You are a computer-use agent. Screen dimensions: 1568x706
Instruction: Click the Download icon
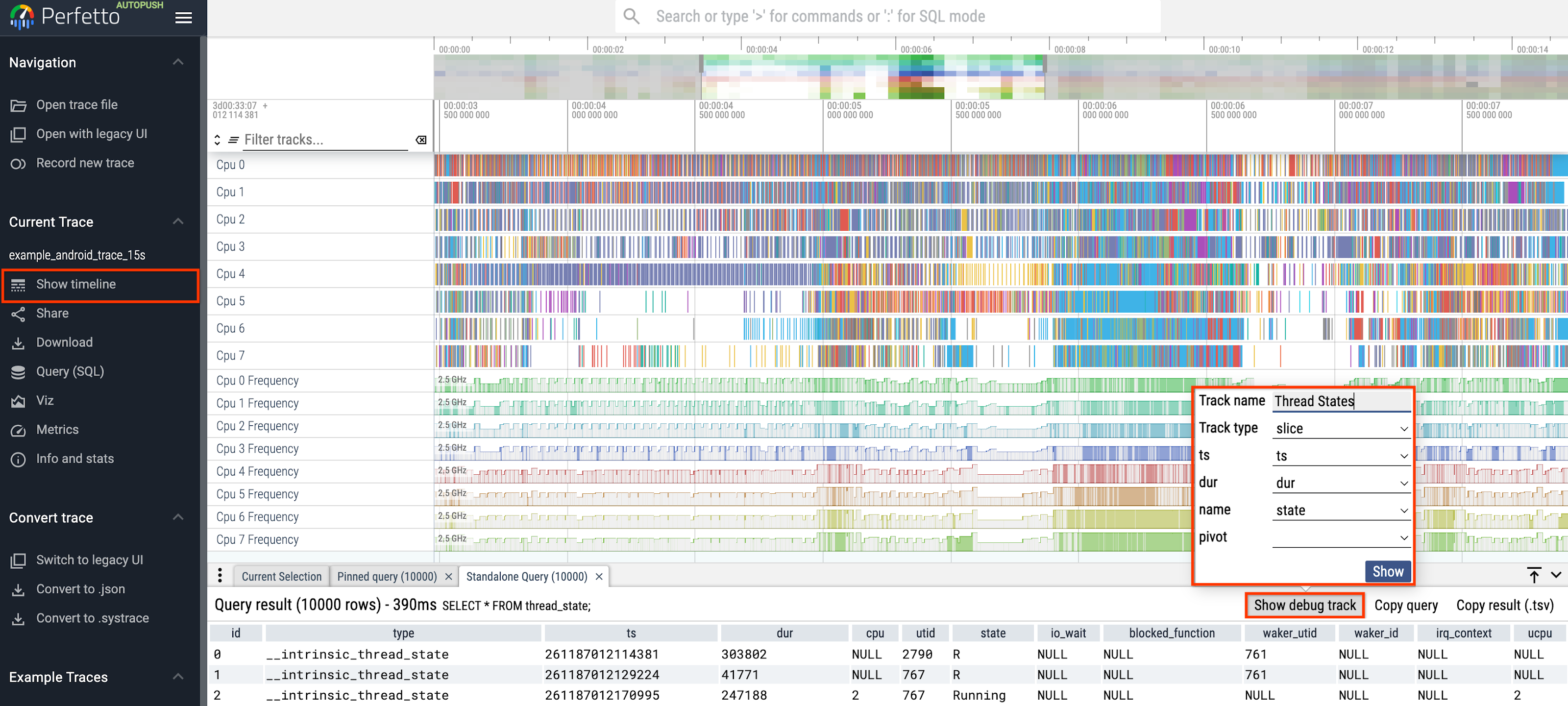[x=64, y=341]
